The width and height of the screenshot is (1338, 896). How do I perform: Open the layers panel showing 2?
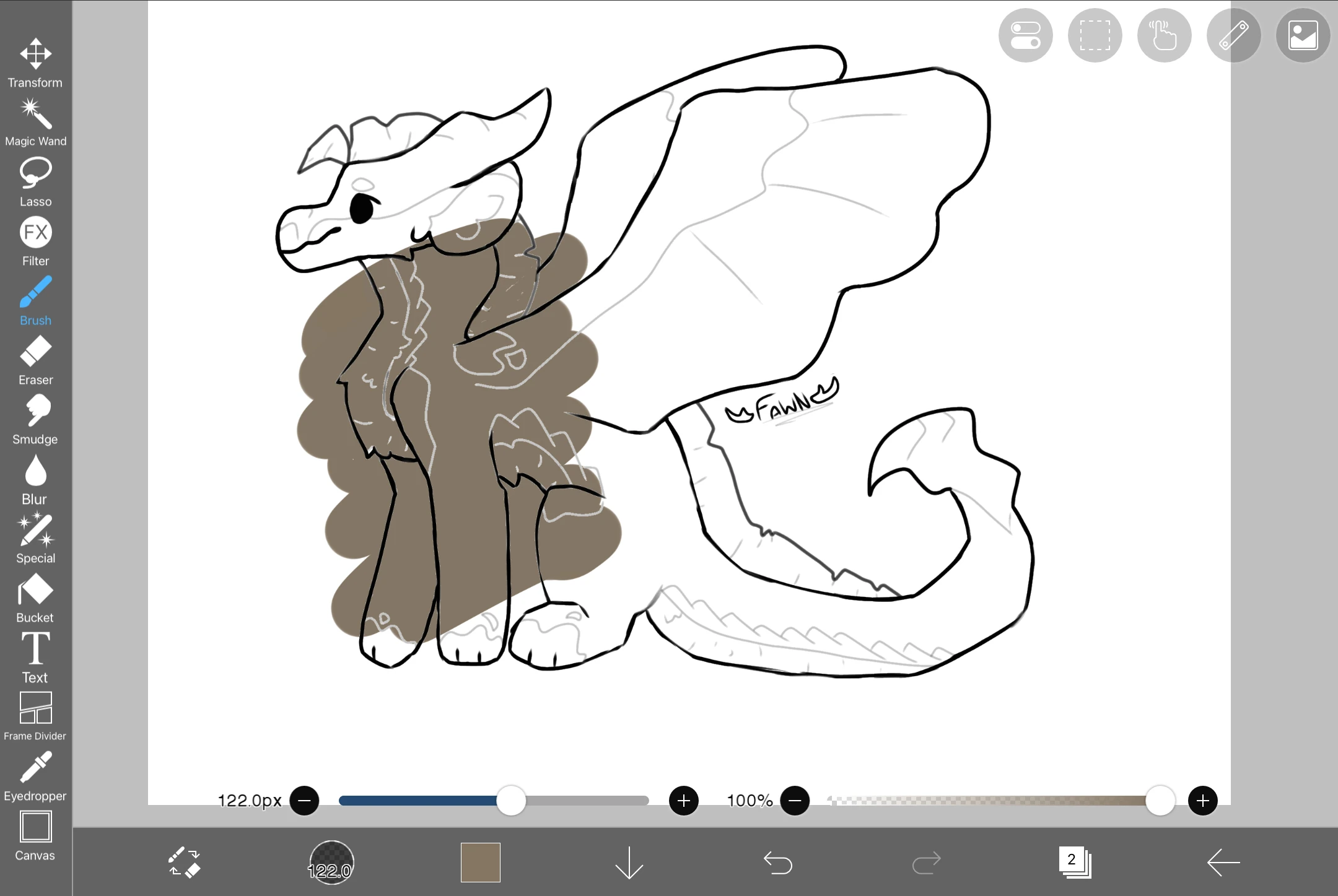pyautogui.click(x=1075, y=862)
